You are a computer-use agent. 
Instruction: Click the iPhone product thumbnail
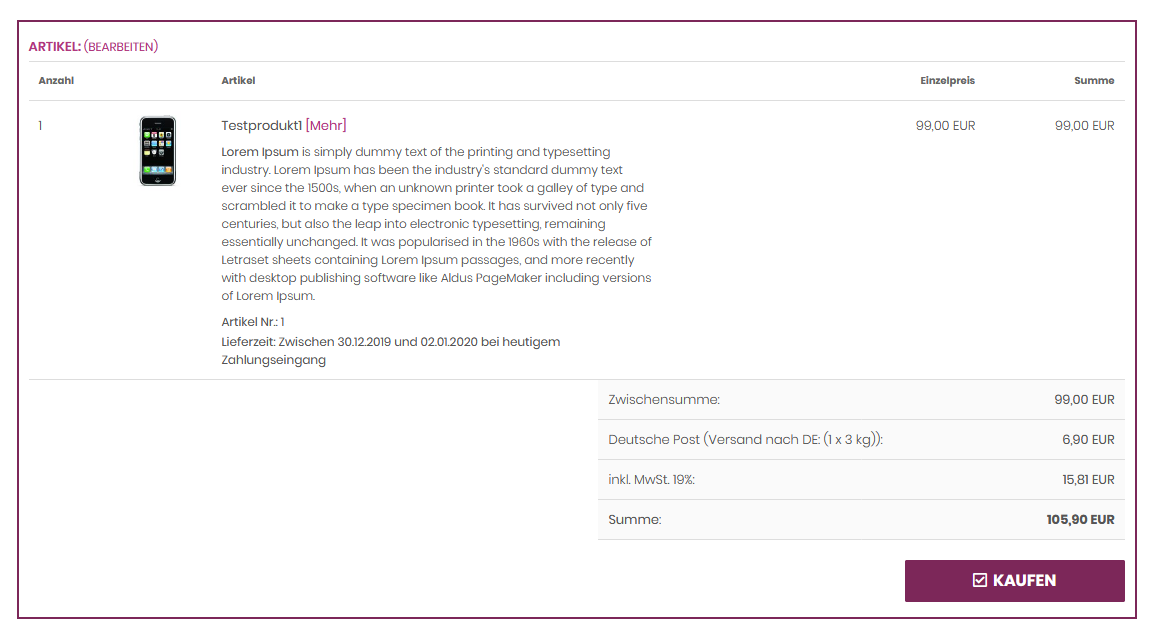point(158,151)
